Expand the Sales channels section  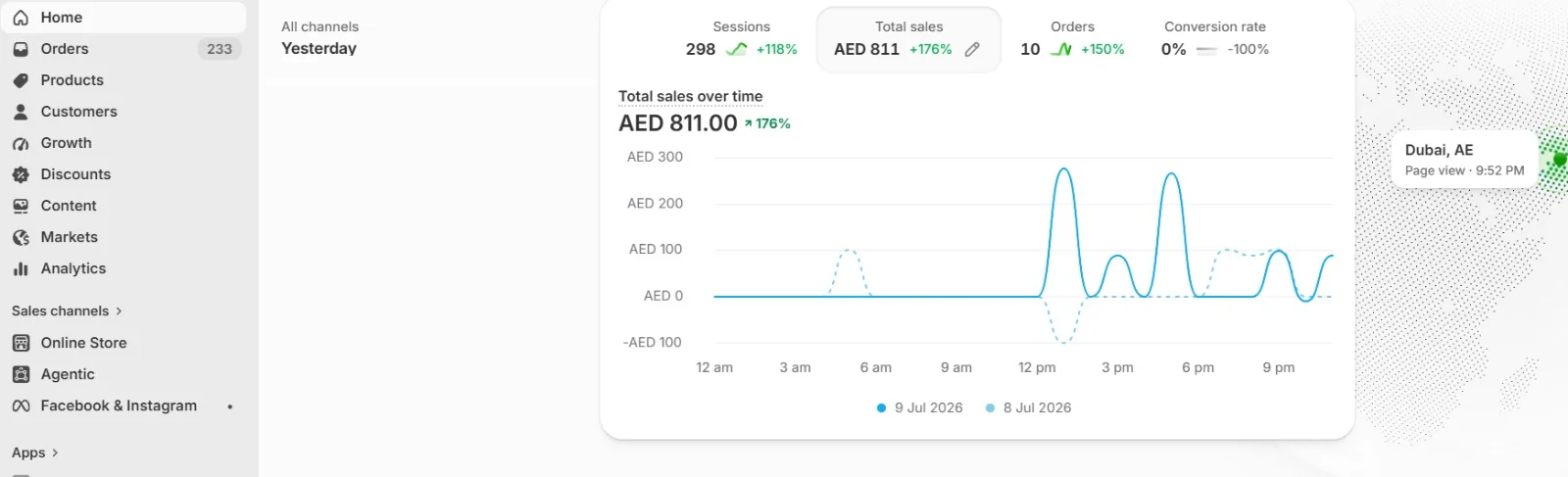click(67, 310)
